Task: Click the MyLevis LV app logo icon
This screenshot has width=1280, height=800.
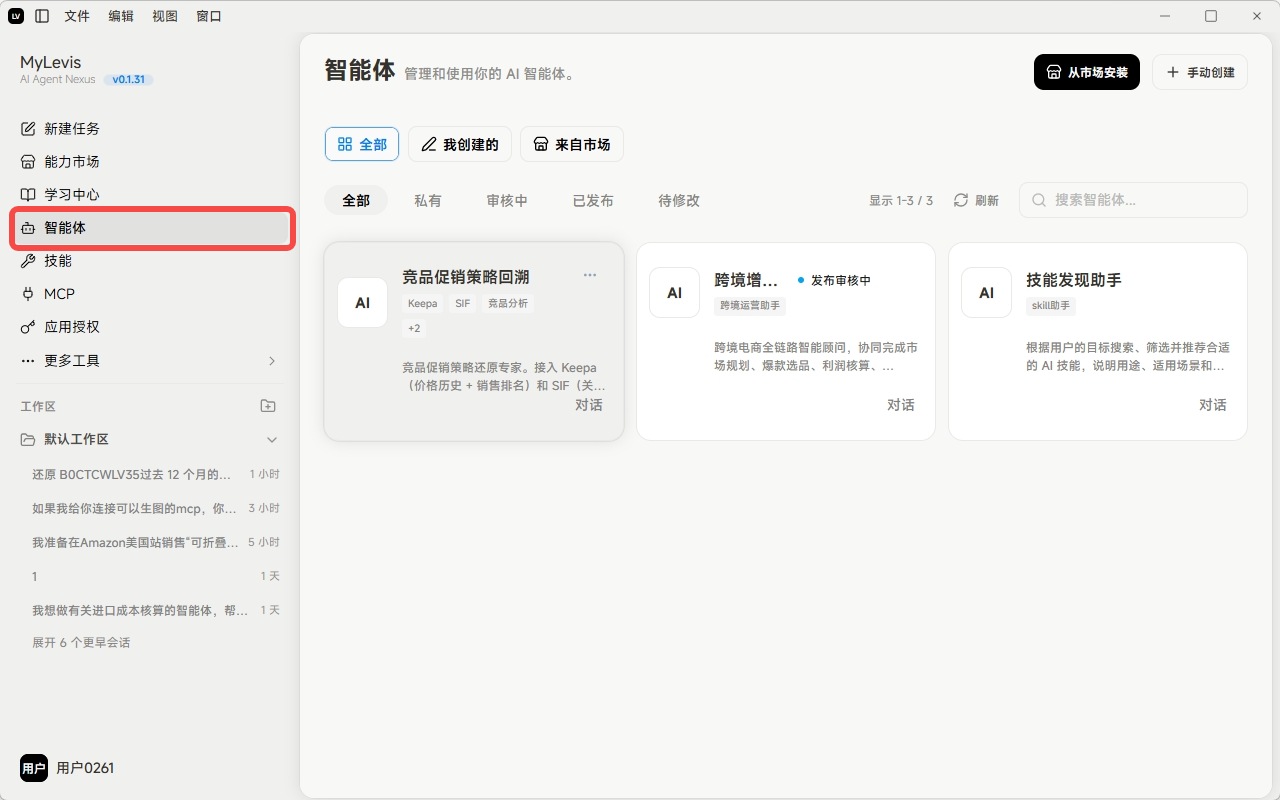Action: point(16,16)
